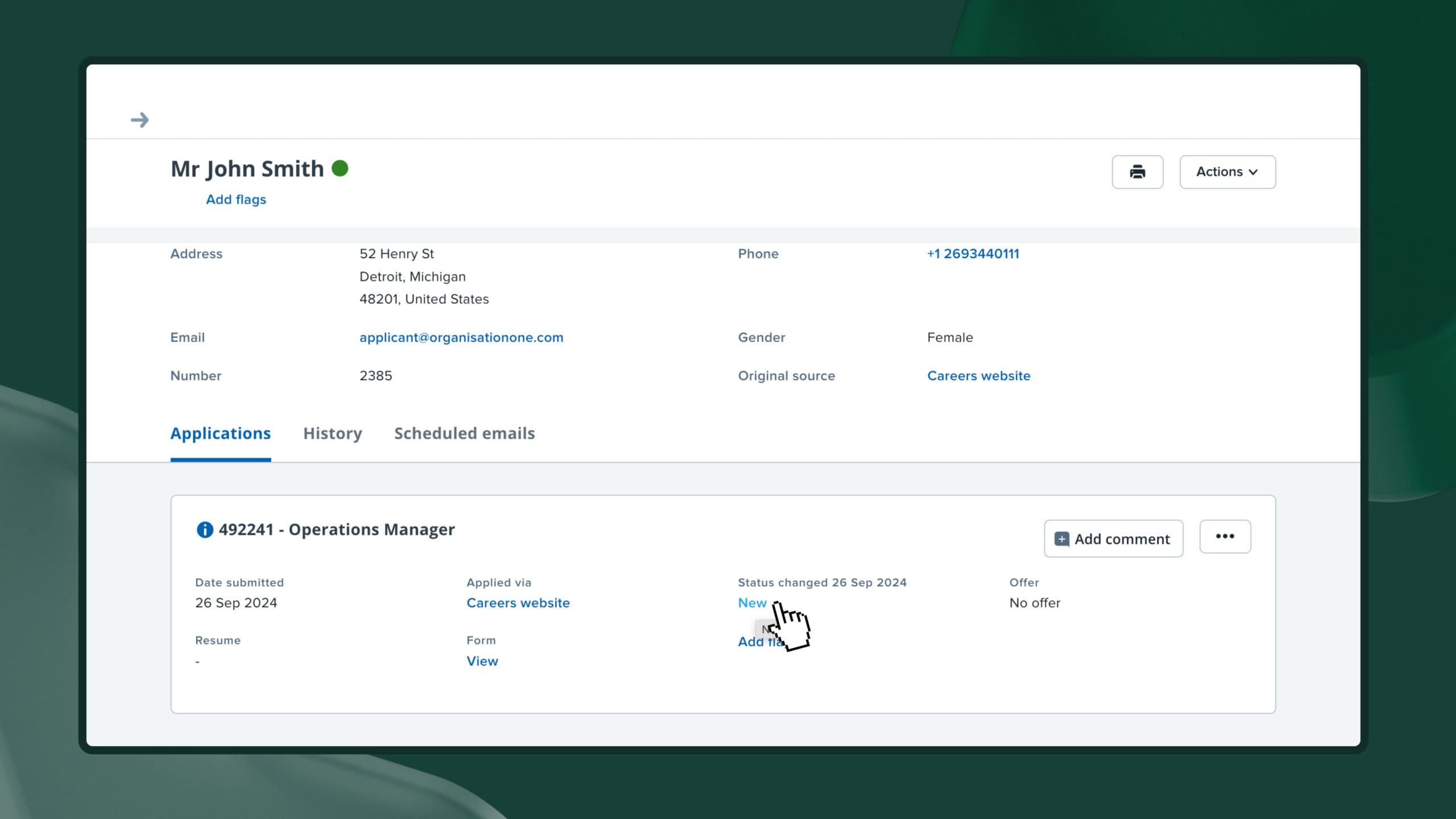Click the blue info icon beside 492241
1456x819 pixels.
[205, 530]
